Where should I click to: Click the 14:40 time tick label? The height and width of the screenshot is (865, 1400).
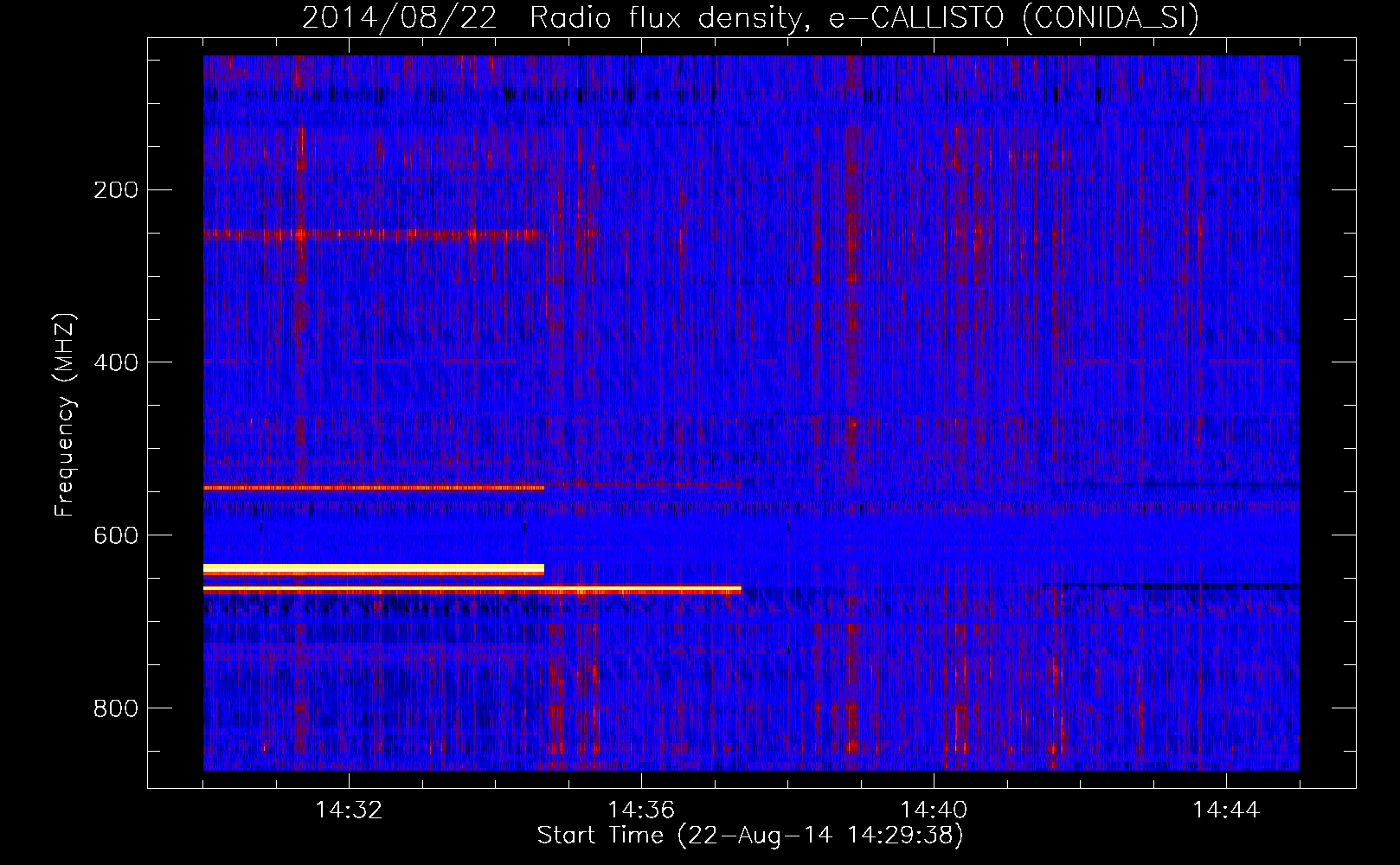934,811
